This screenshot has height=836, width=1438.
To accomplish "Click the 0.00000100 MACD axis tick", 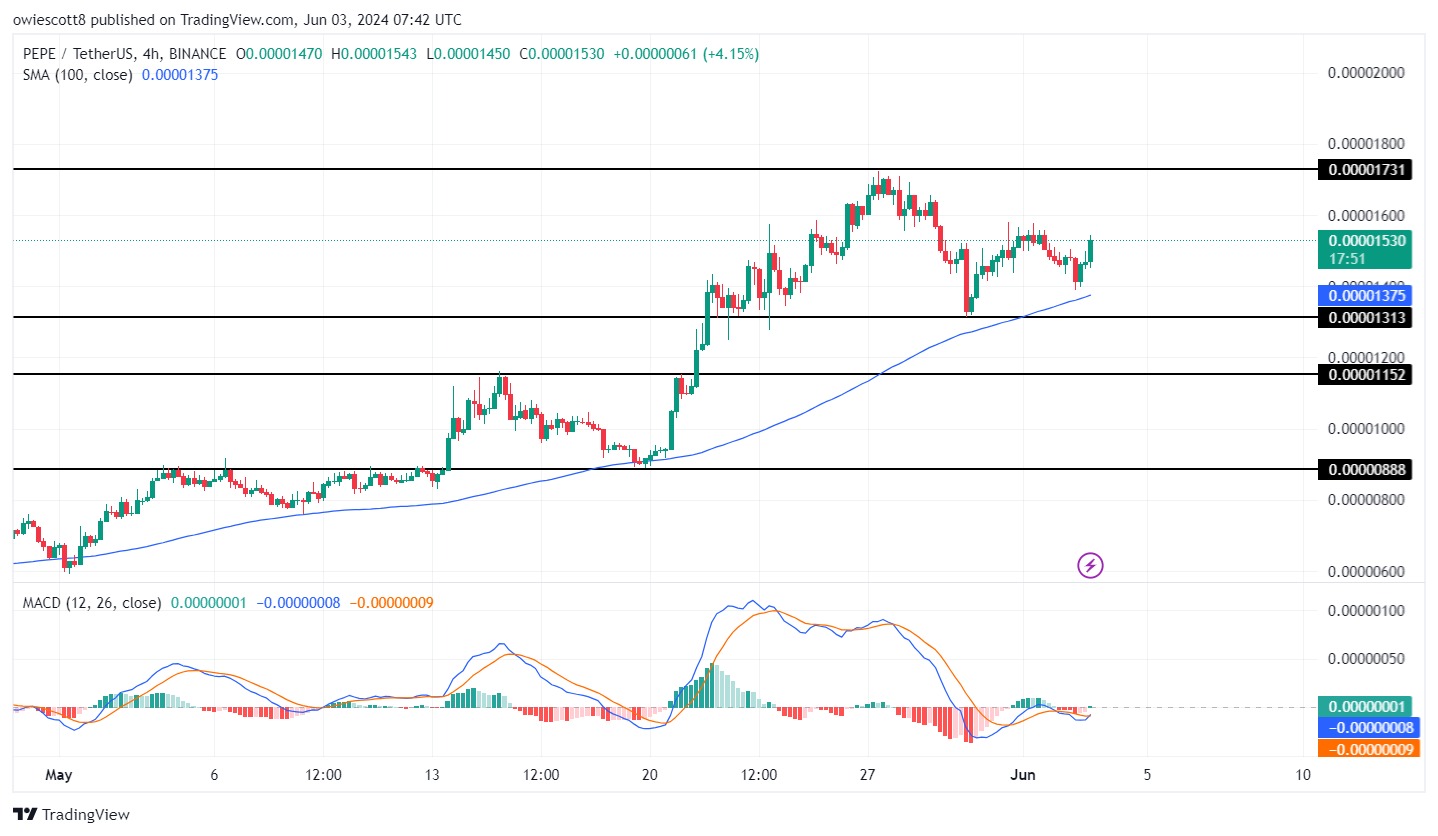I will coord(1365,611).
